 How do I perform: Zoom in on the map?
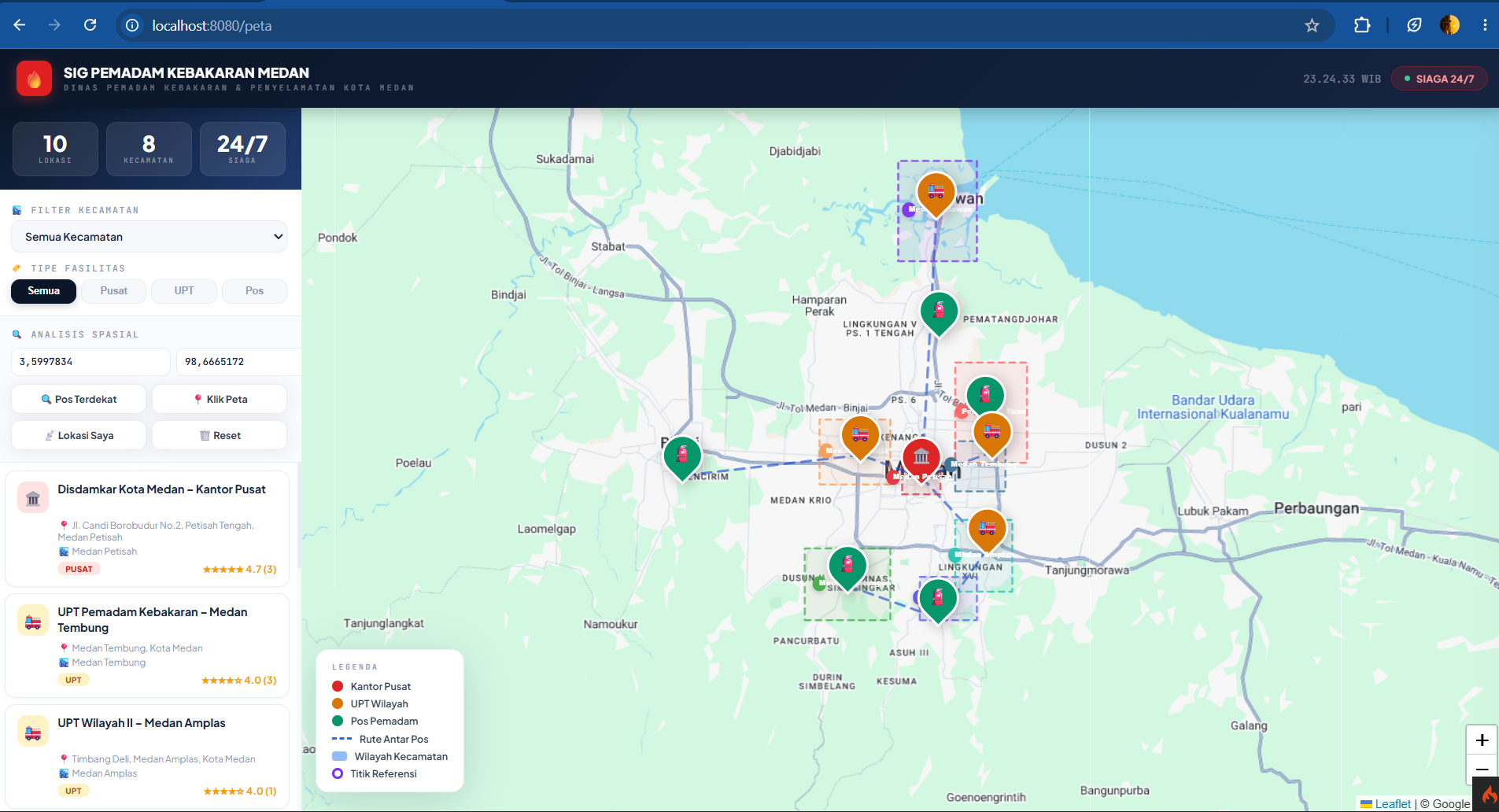pyautogui.click(x=1482, y=740)
